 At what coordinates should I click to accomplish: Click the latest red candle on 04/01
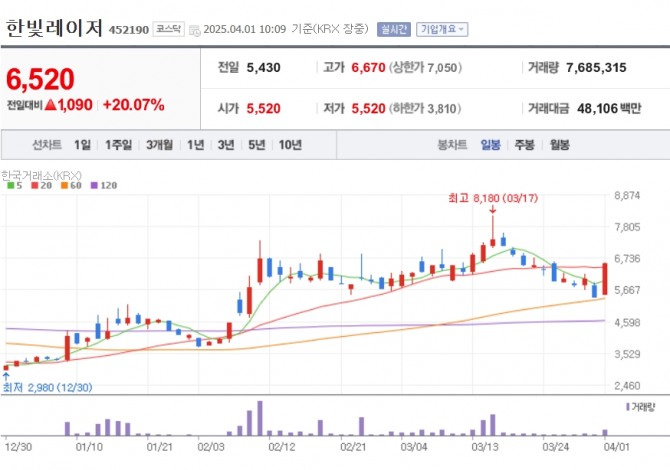[x=605, y=279]
